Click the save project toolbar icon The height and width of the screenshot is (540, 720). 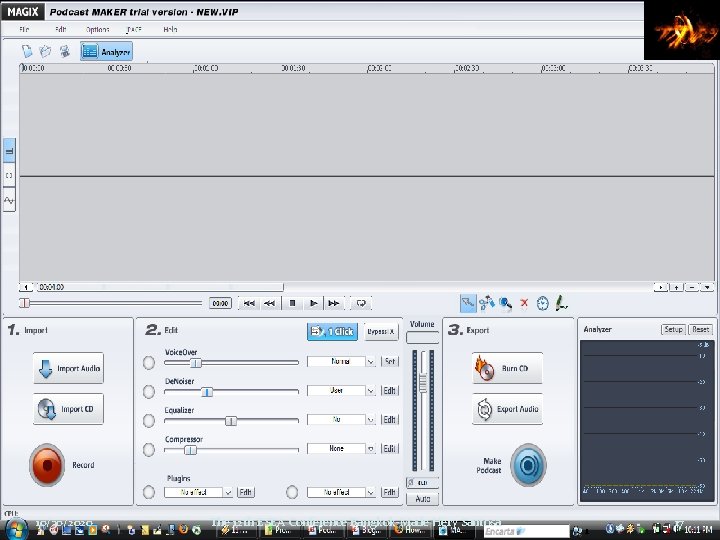(x=64, y=51)
